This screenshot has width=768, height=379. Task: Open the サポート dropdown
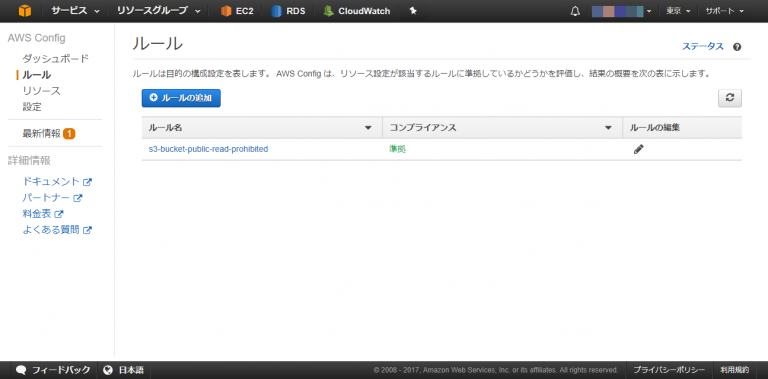(724, 11)
